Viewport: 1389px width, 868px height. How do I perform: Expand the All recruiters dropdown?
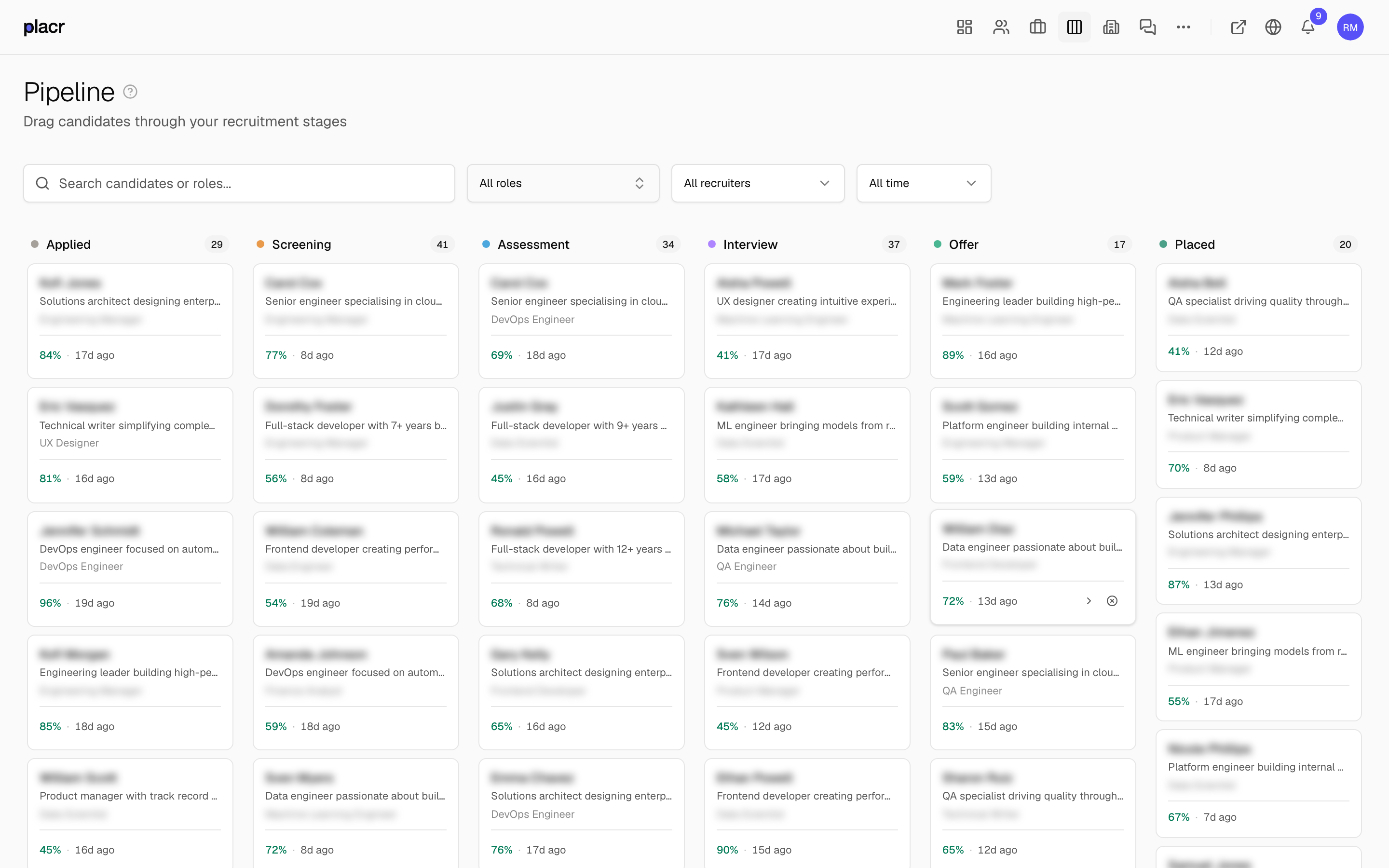pyautogui.click(x=758, y=183)
